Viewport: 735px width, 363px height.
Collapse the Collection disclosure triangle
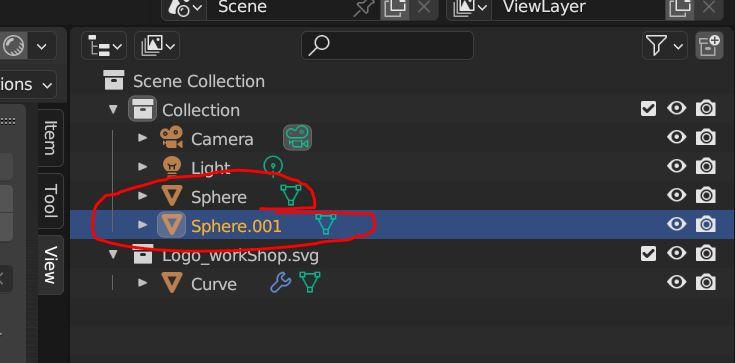[x=113, y=109]
